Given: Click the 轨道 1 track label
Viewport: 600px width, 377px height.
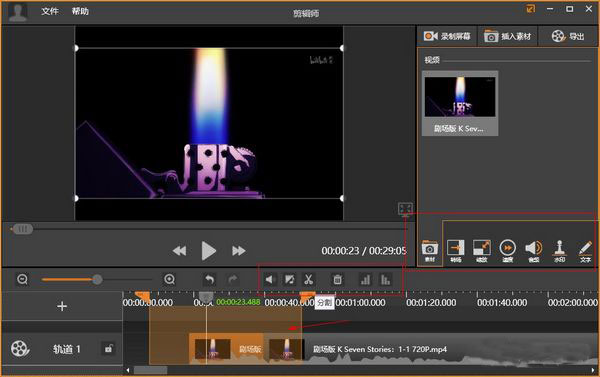Looking at the screenshot, I should (67, 349).
